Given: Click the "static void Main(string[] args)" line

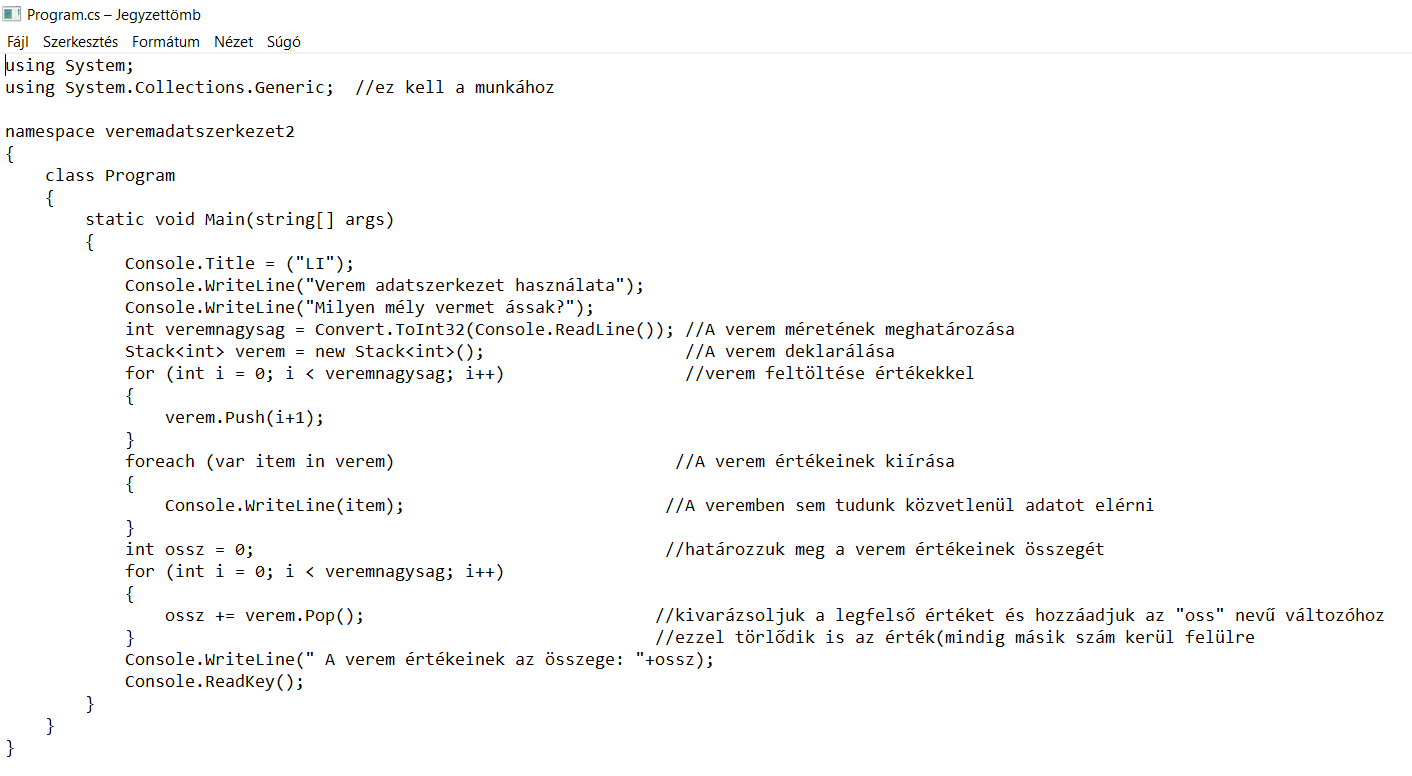Looking at the screenshot, I should (240, 220).
